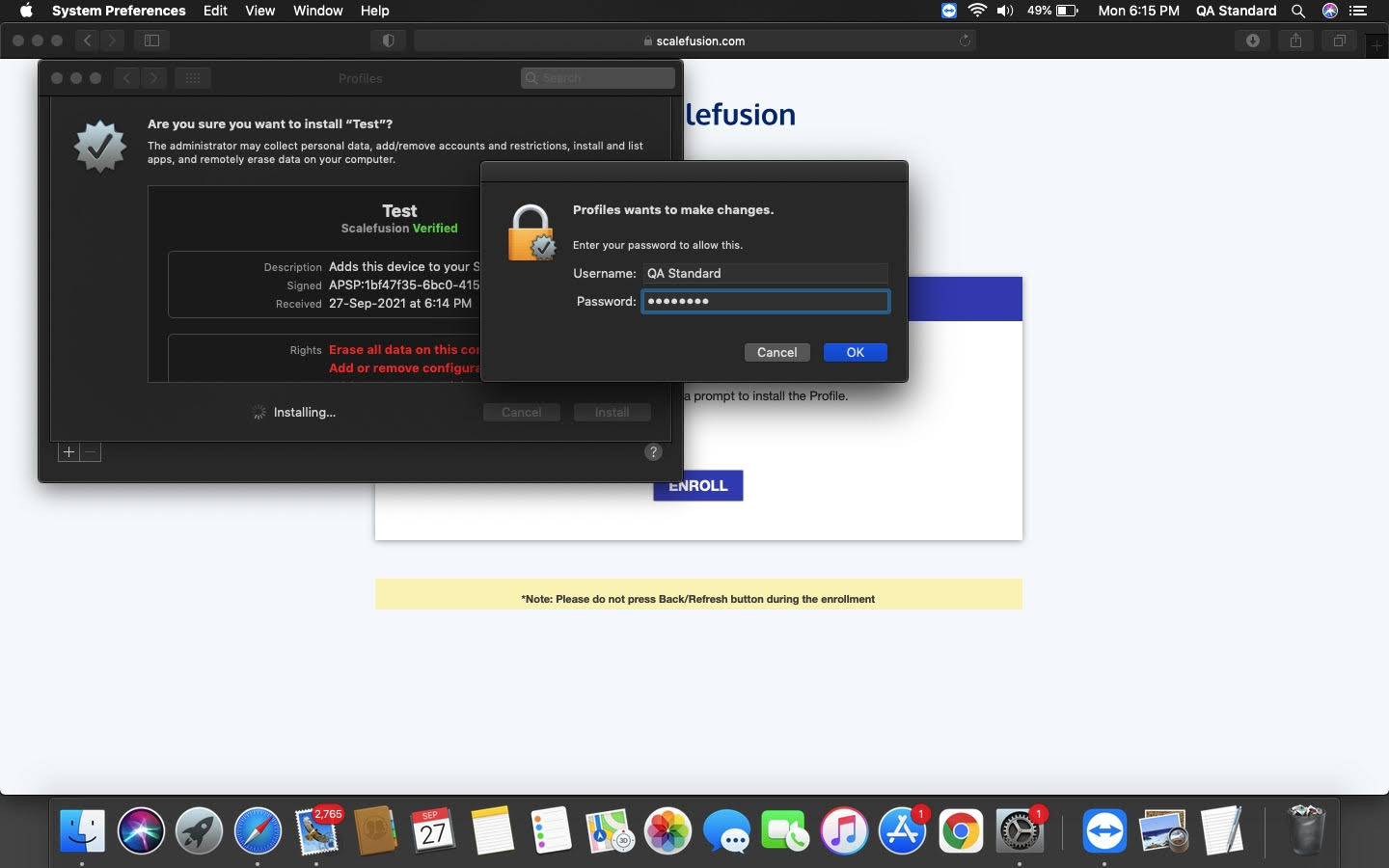
Task: Launch Siri from the Dock
Action: coord(141,830)
